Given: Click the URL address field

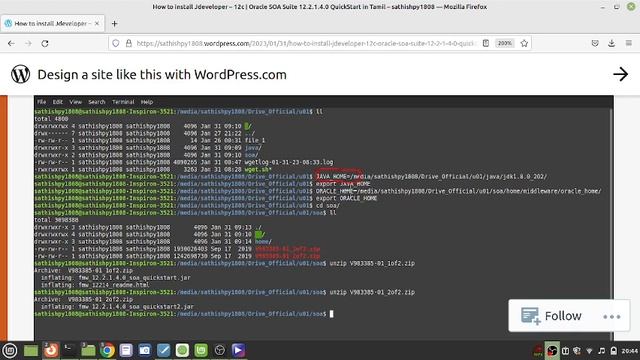Looking at the screenshot, I should (x=306, y=43).
